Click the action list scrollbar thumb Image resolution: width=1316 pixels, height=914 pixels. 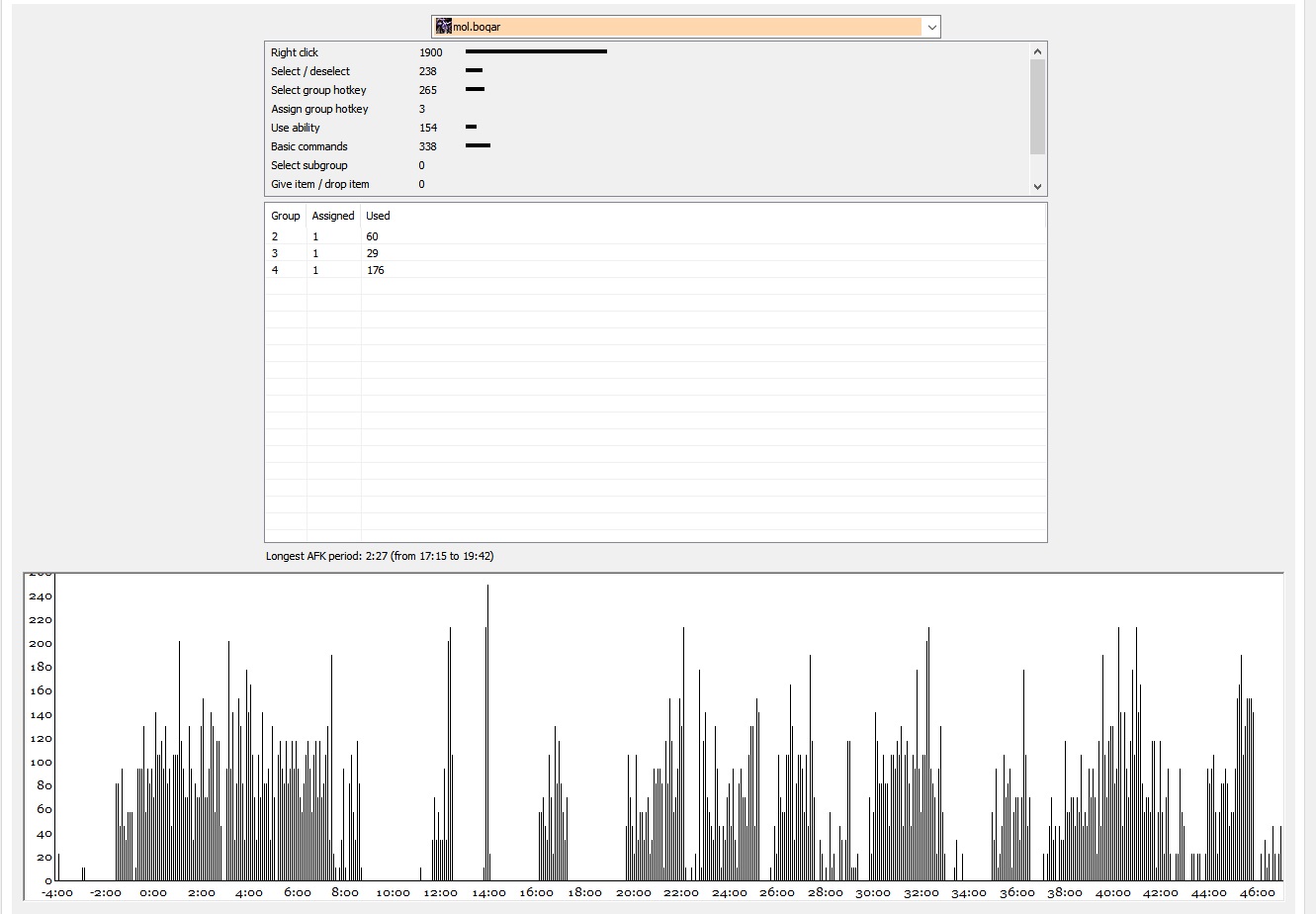[1037, 107]
